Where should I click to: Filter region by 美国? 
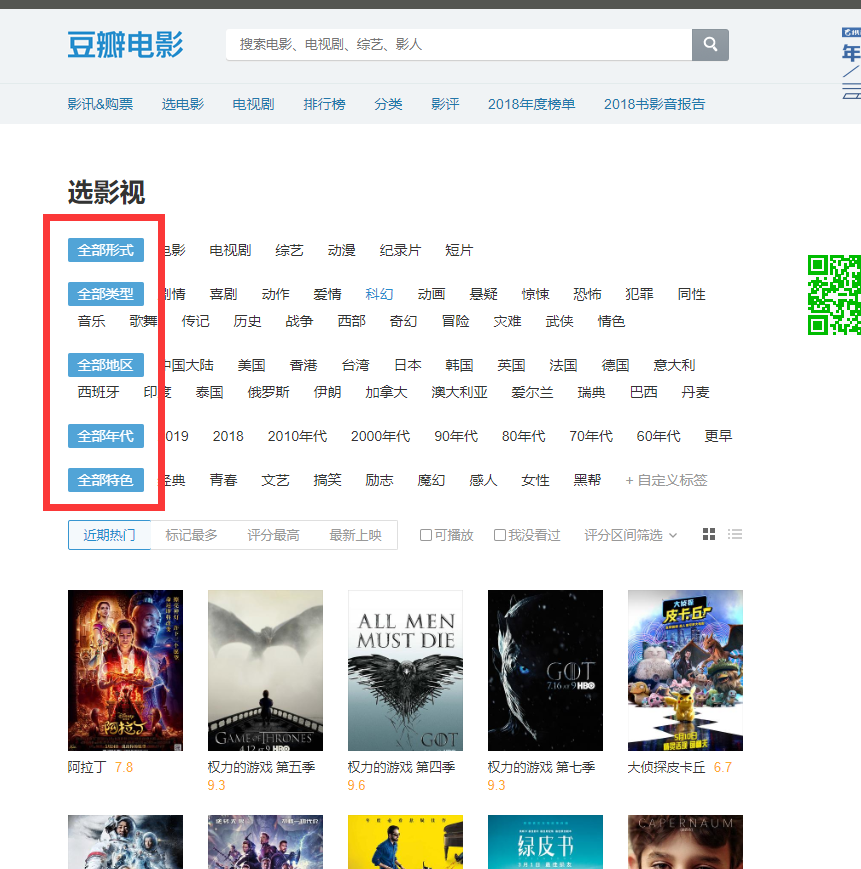(x=252, y=365)
